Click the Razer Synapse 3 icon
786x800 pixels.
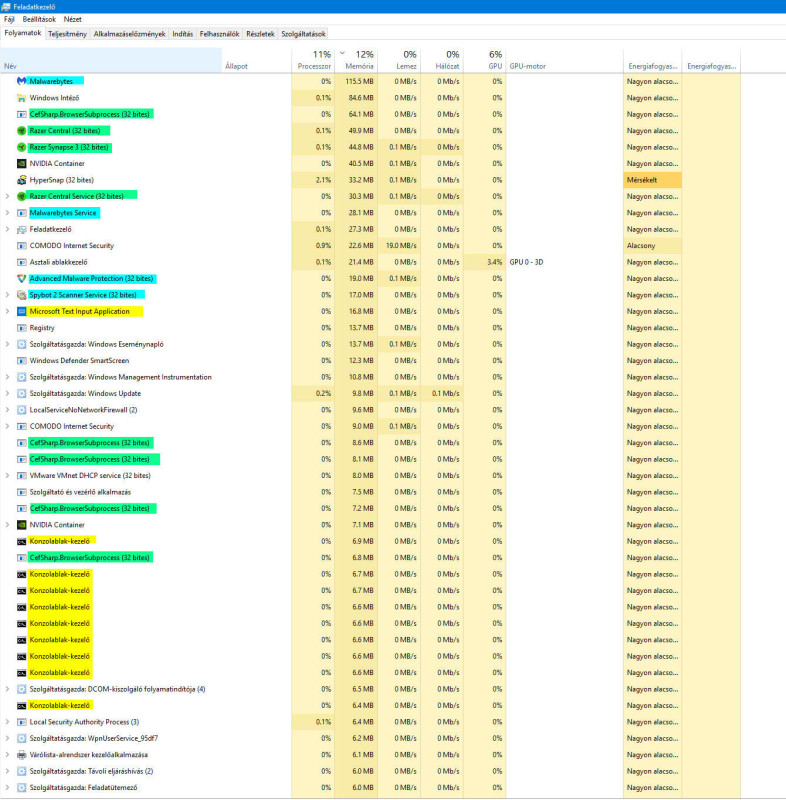(21, 147)
